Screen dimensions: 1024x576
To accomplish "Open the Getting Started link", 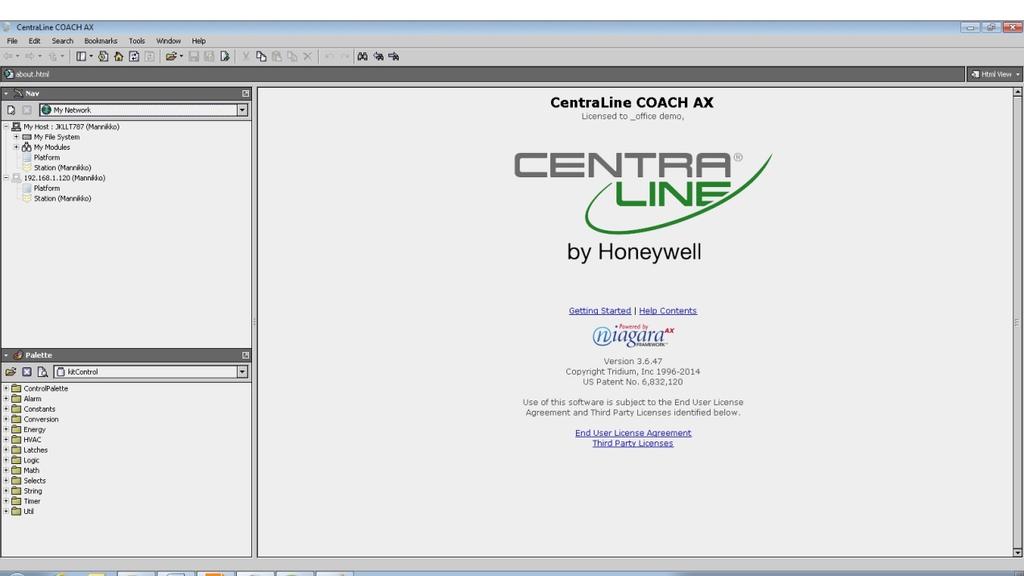I will point(600,311).
